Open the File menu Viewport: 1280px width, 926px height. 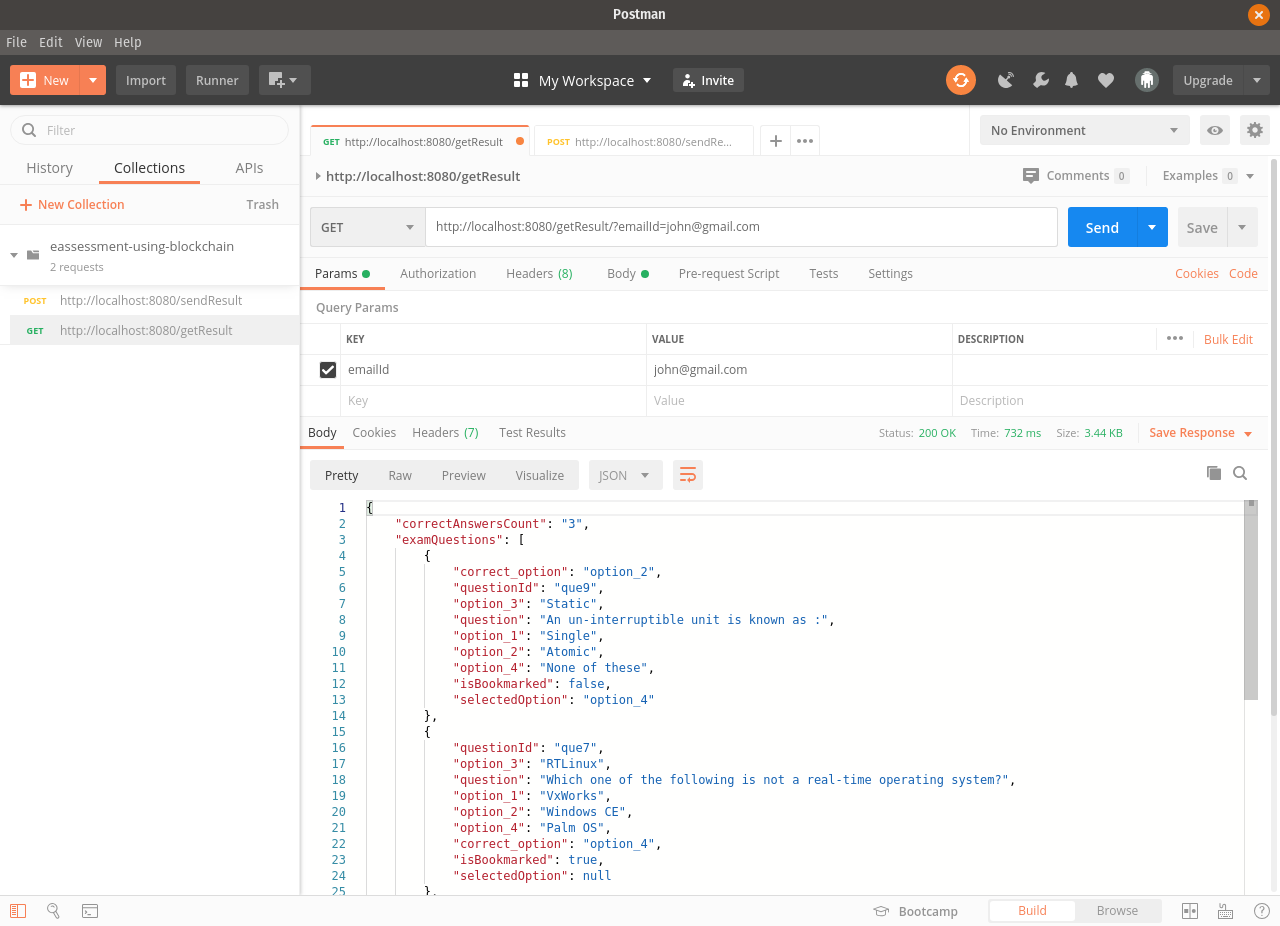pyautogui.click(x=16, y=42)
